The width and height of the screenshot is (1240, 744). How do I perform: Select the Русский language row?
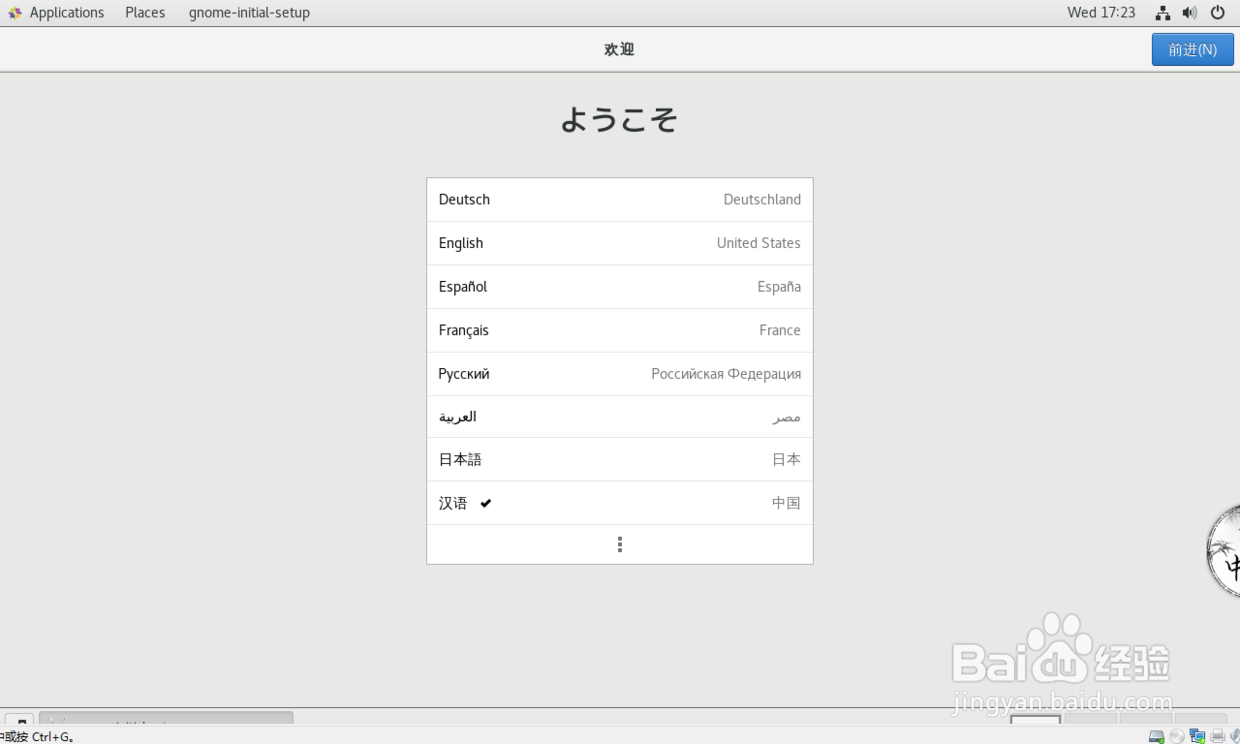pyautogui.click(x=619, y=373)
